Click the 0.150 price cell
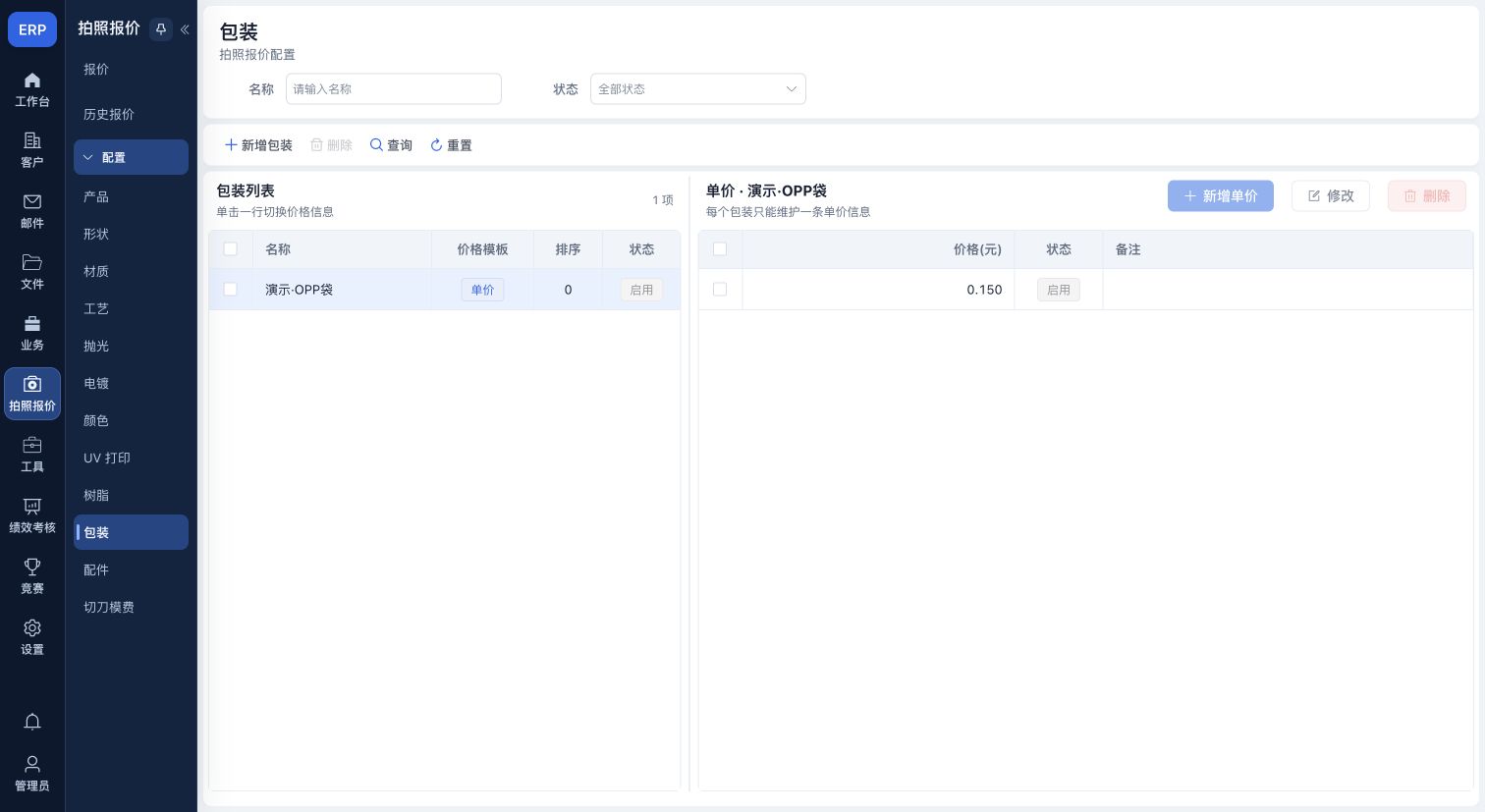Image resolution: width=1485 pixels, height=812 pixels. (878, 290)
